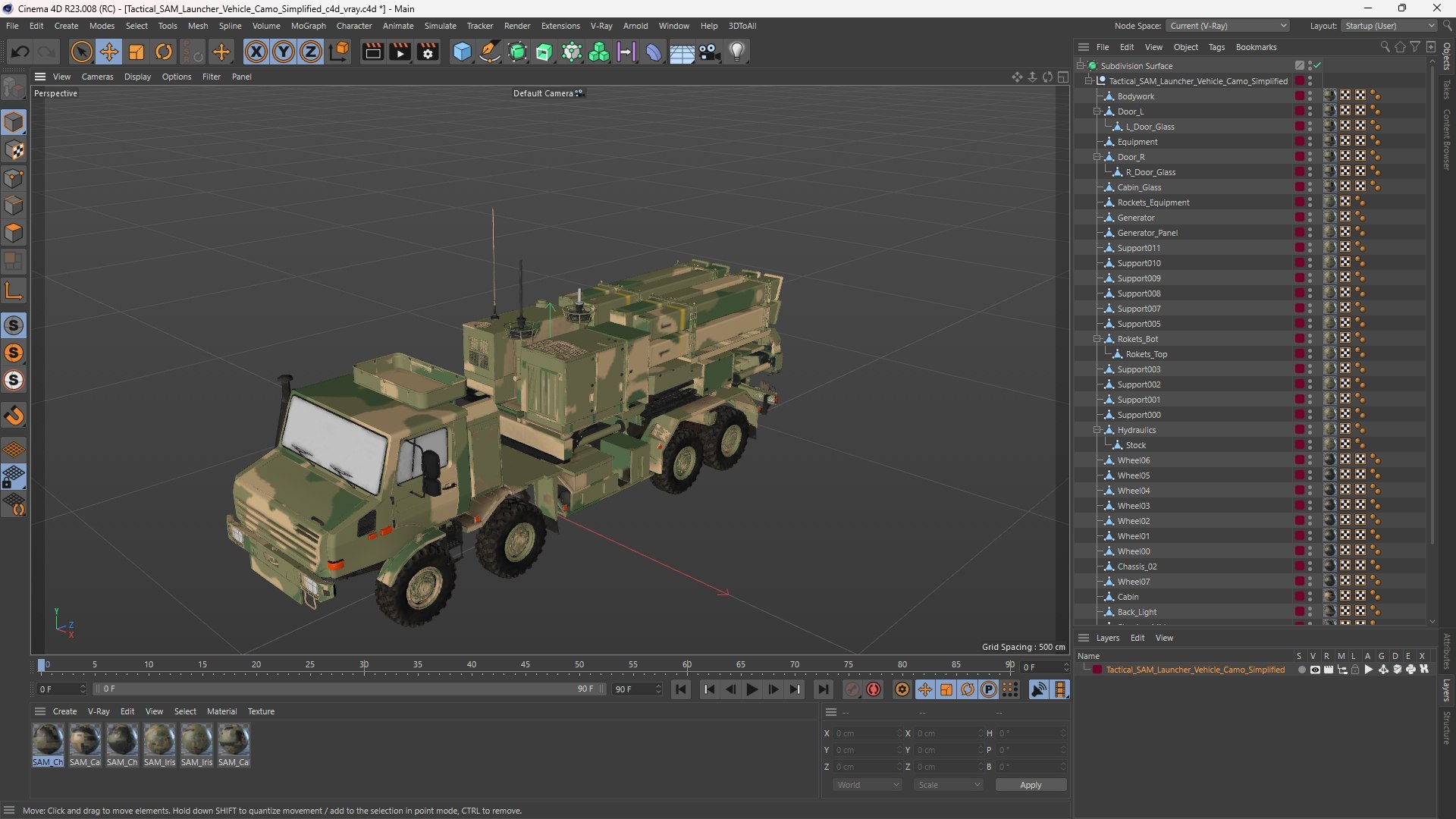Select the Chassis_02 object
1456x819 pixels.
coord(1137,566)
